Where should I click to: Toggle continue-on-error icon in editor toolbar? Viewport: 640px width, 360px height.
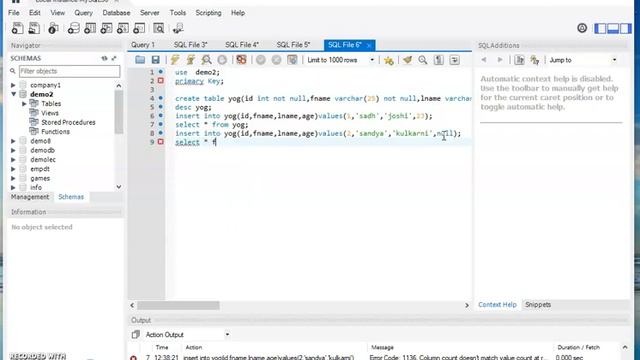241,60
